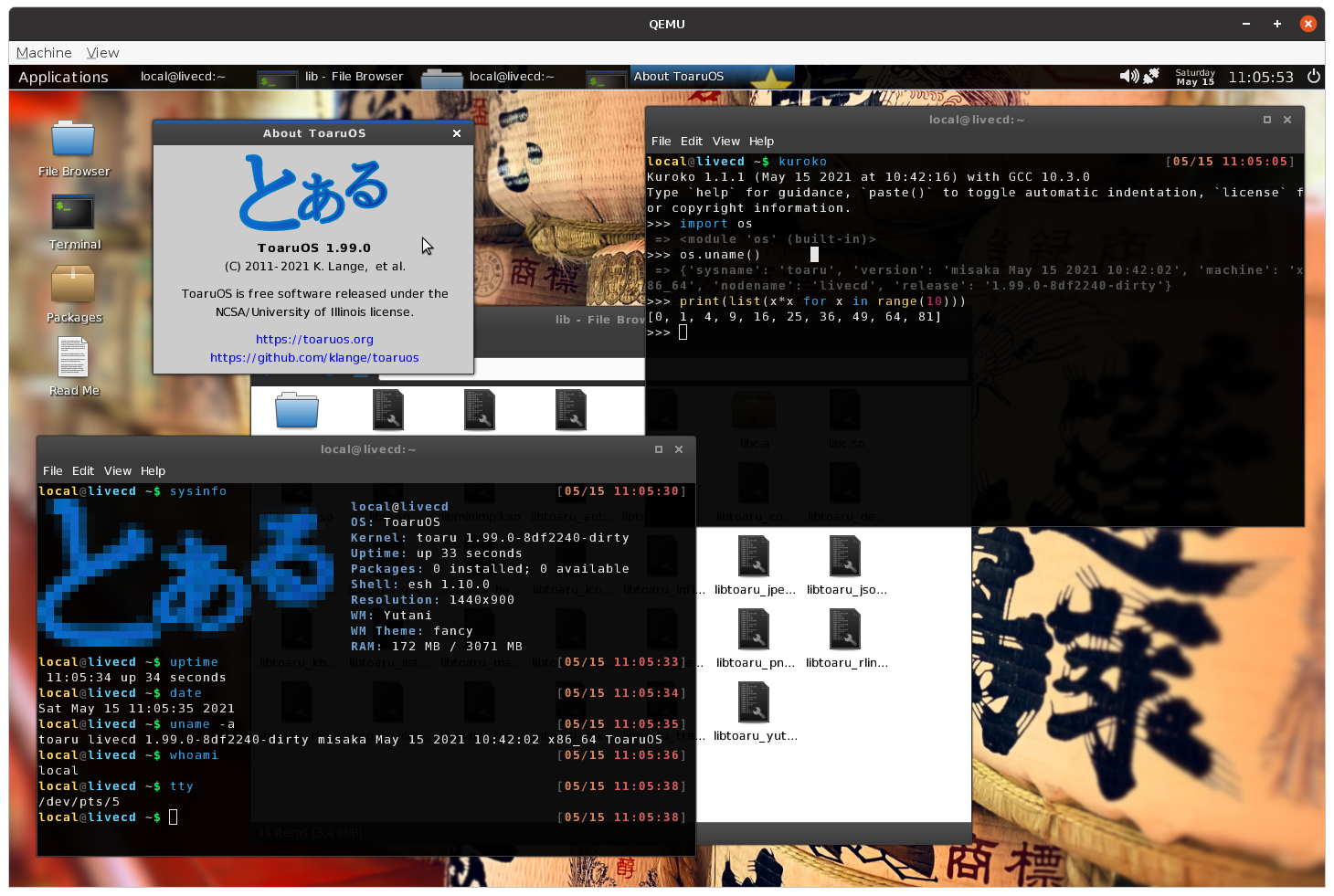The height and width of the screenshot is (896, 1334).
Task: Open File menu in the sysinfo terminal
Action: click(x=52, y=471)
